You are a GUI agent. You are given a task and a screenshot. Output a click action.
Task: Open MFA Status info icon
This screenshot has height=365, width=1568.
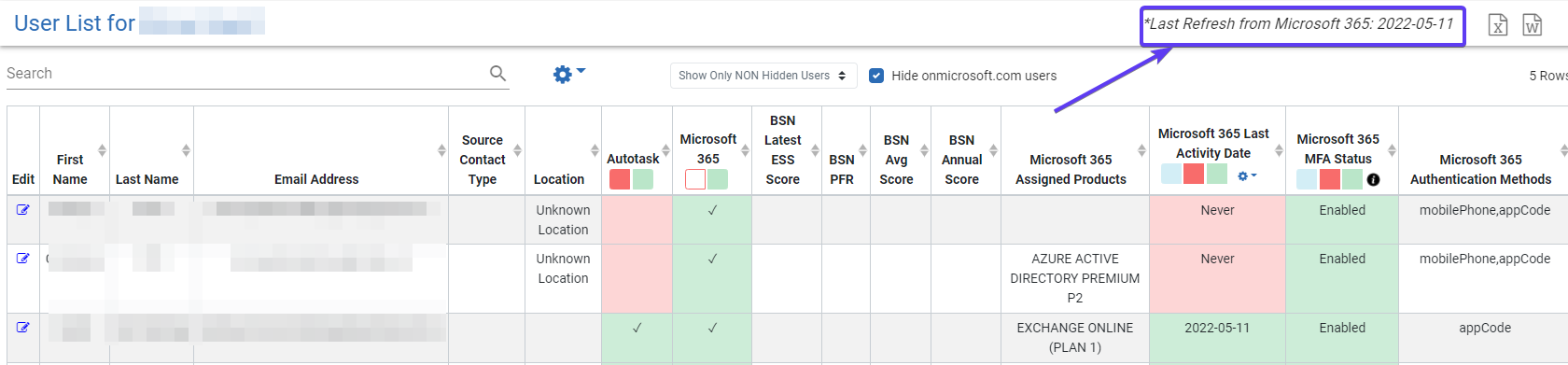click(1374, 179)
